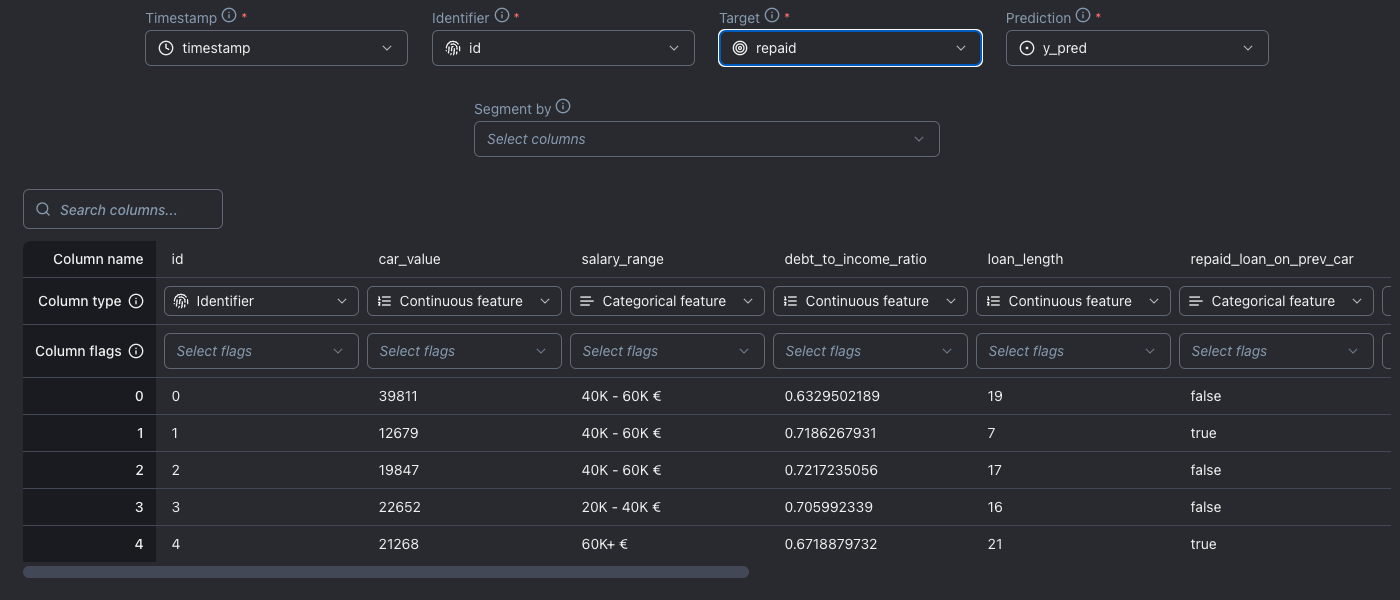Click the info icon beside Identifier label

pos(502,16)
